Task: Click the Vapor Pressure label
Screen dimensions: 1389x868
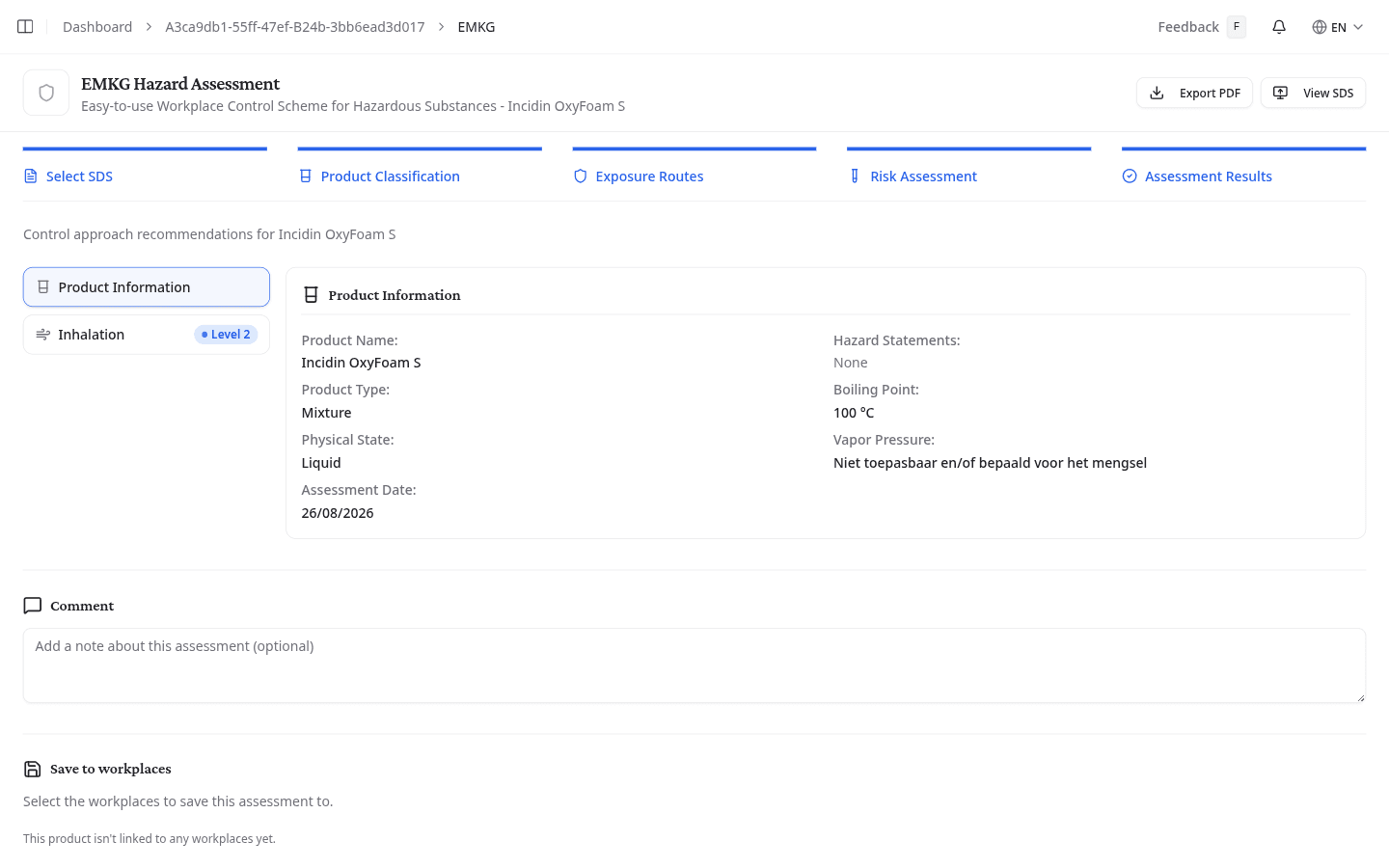Action: tap(884, 440)
